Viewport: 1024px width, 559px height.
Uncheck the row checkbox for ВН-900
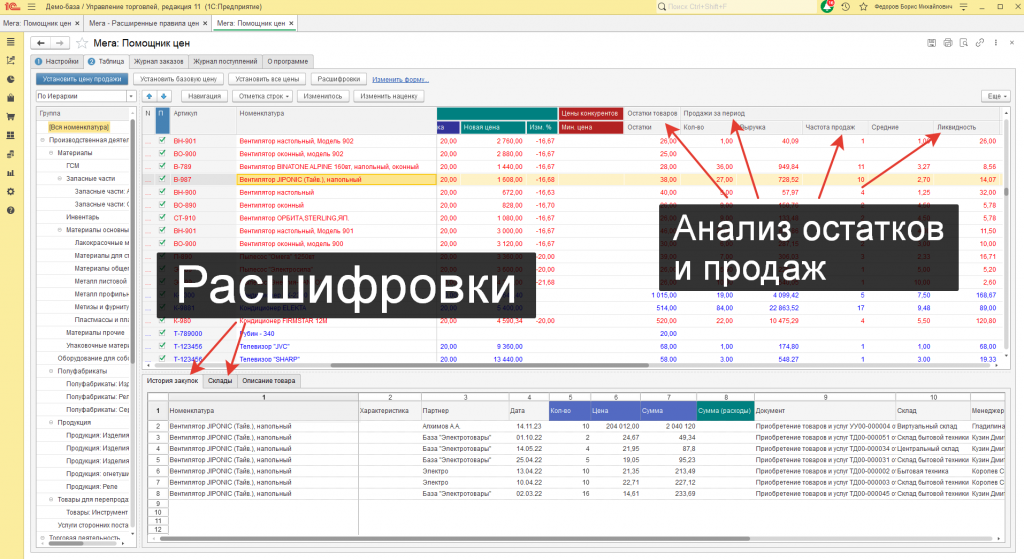tap(162, 192)
